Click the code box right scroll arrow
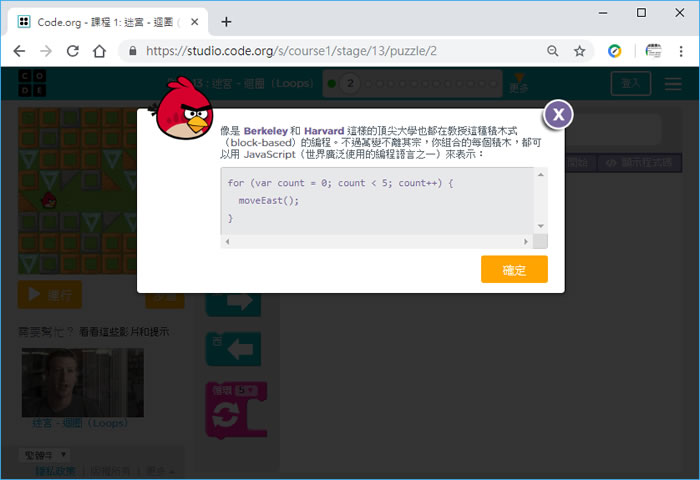The height and width of the screenshot is (480, 700). tap(526, 242)
